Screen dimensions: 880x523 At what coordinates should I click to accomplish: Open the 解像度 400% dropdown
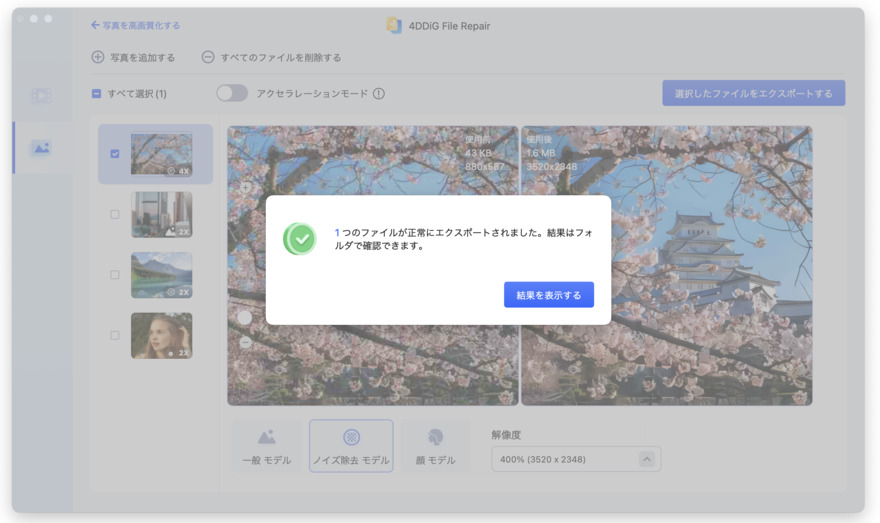(x=576, y=459)
